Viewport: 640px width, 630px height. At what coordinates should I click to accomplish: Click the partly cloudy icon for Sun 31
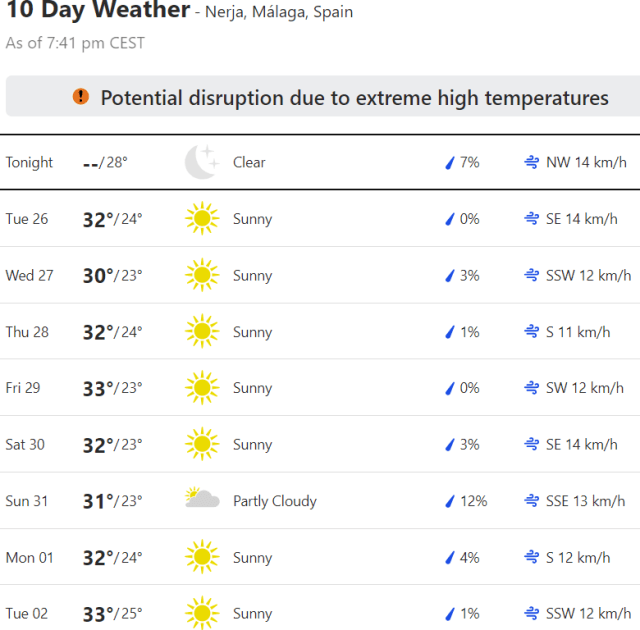pyautogui.click(x=202, y=500)
